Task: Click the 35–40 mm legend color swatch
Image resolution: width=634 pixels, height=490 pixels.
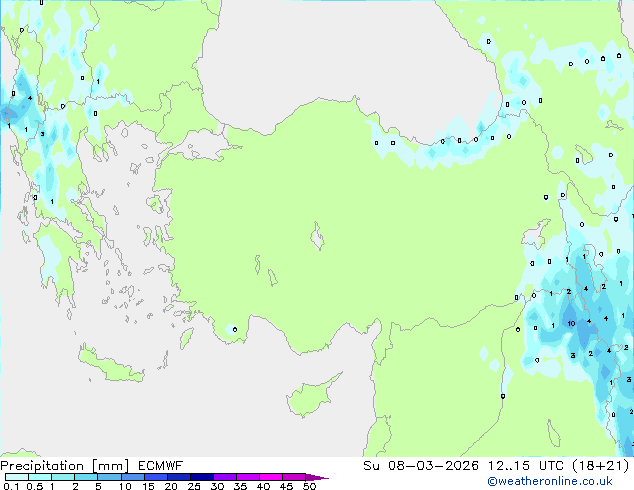Action: point(248,477)
